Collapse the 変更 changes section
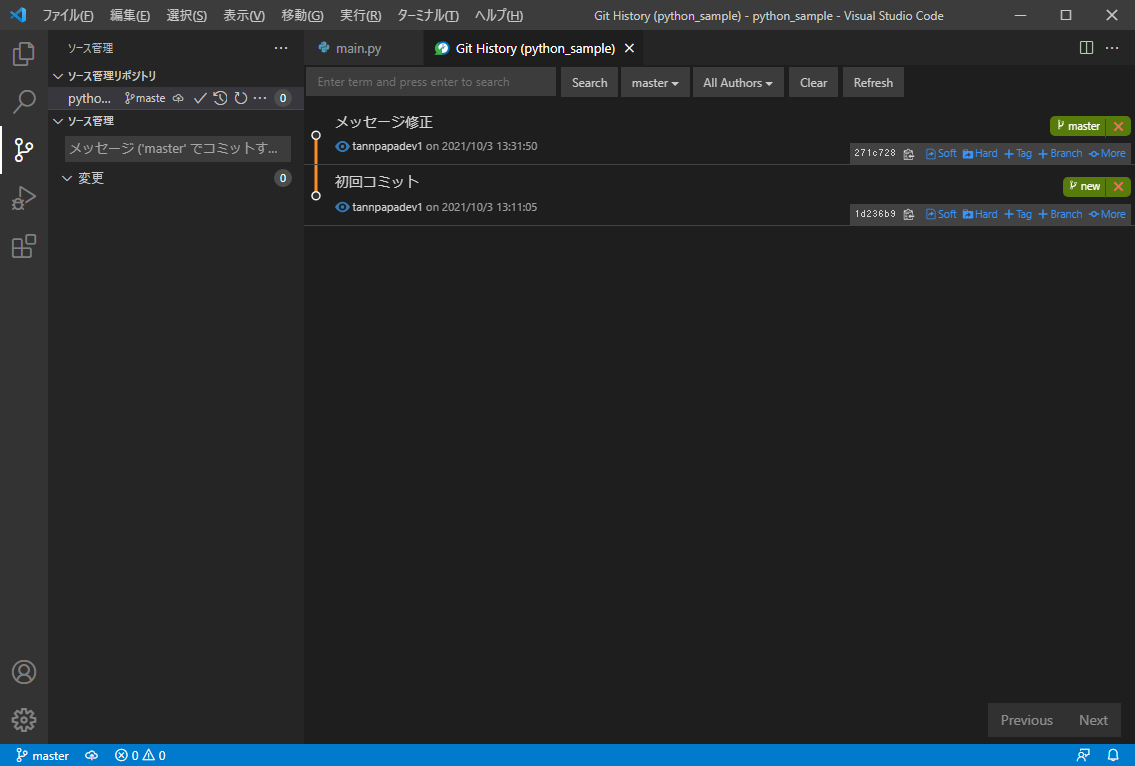This screenshot has height=766, width=1135. click(67, 178)
